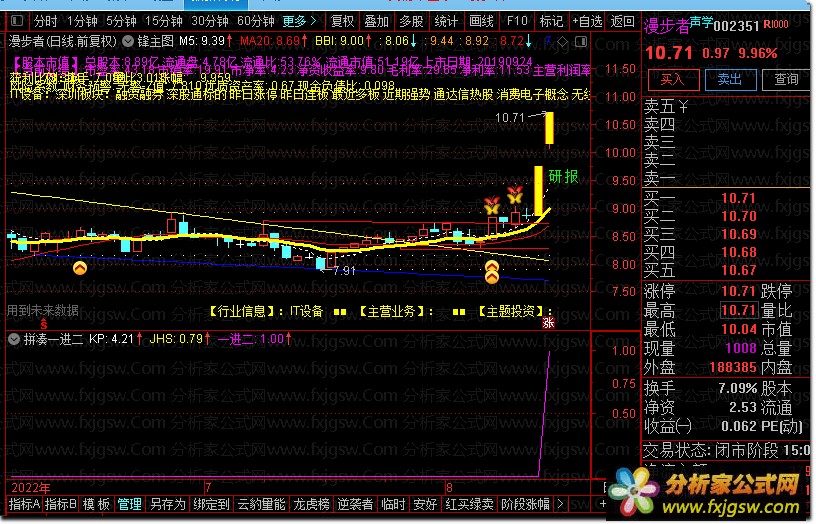Image resolution: width=816 pixels, height=524 pixels.
Task: Select the 临时 indicator tab
Action: [393, 505]
